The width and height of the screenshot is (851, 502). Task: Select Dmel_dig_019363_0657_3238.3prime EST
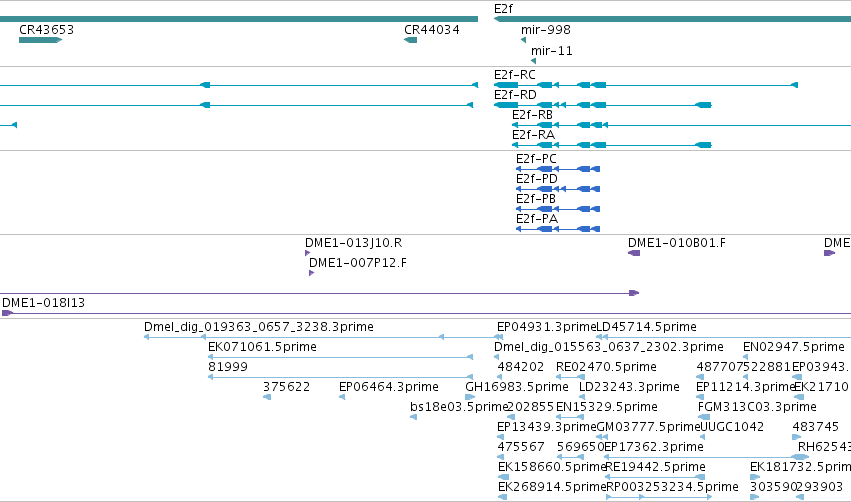[258, 327]
